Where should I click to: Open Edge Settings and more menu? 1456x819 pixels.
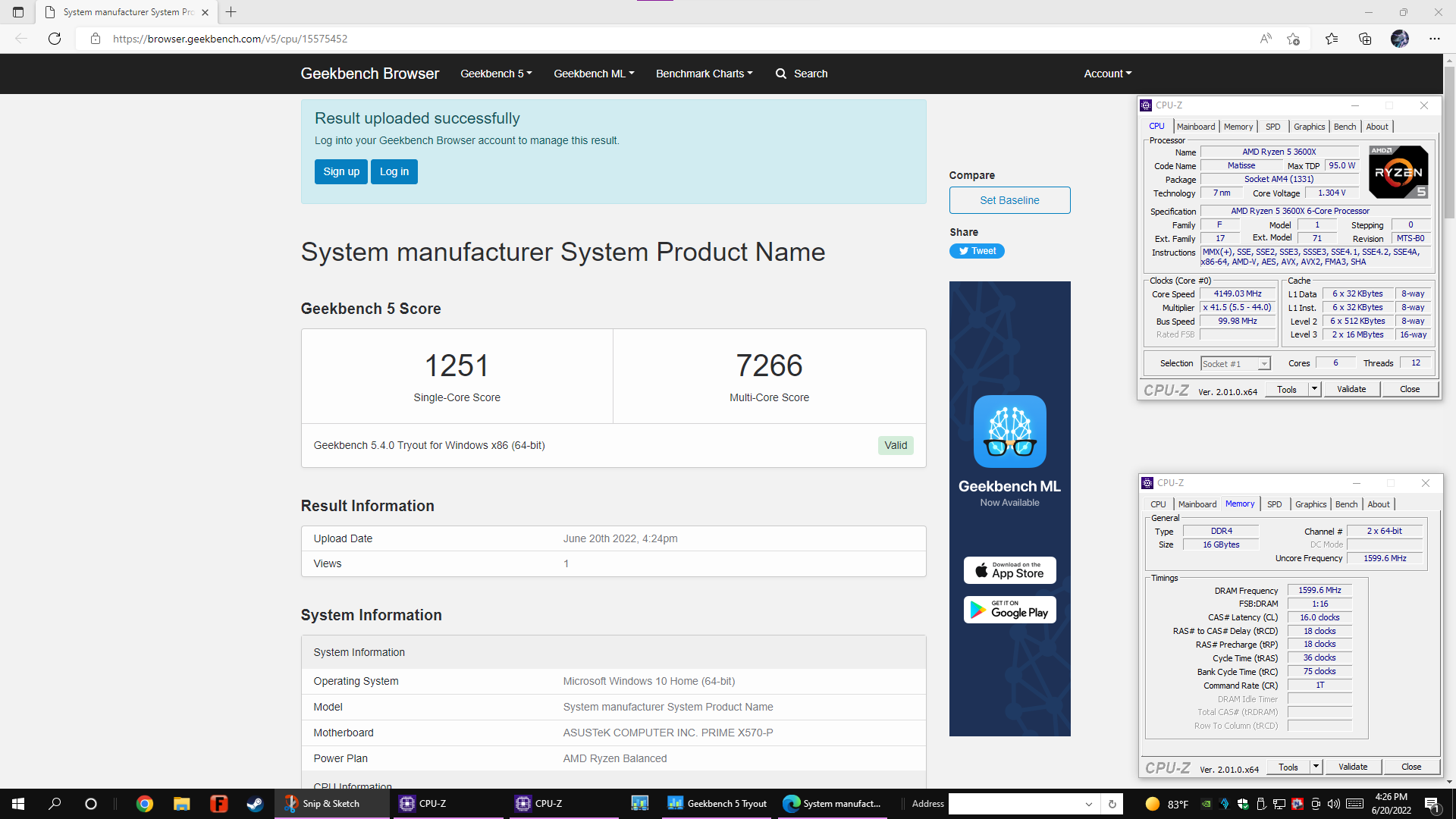pyautogui.click(x=1435, y=39)
